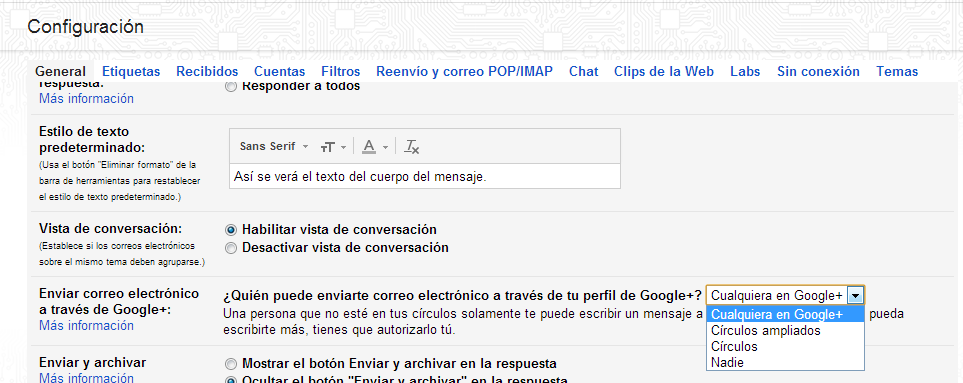This screenshot has height=383, width=963.
Task: Select Desactivar vista de conversación
Action: (x=231, y=249)
